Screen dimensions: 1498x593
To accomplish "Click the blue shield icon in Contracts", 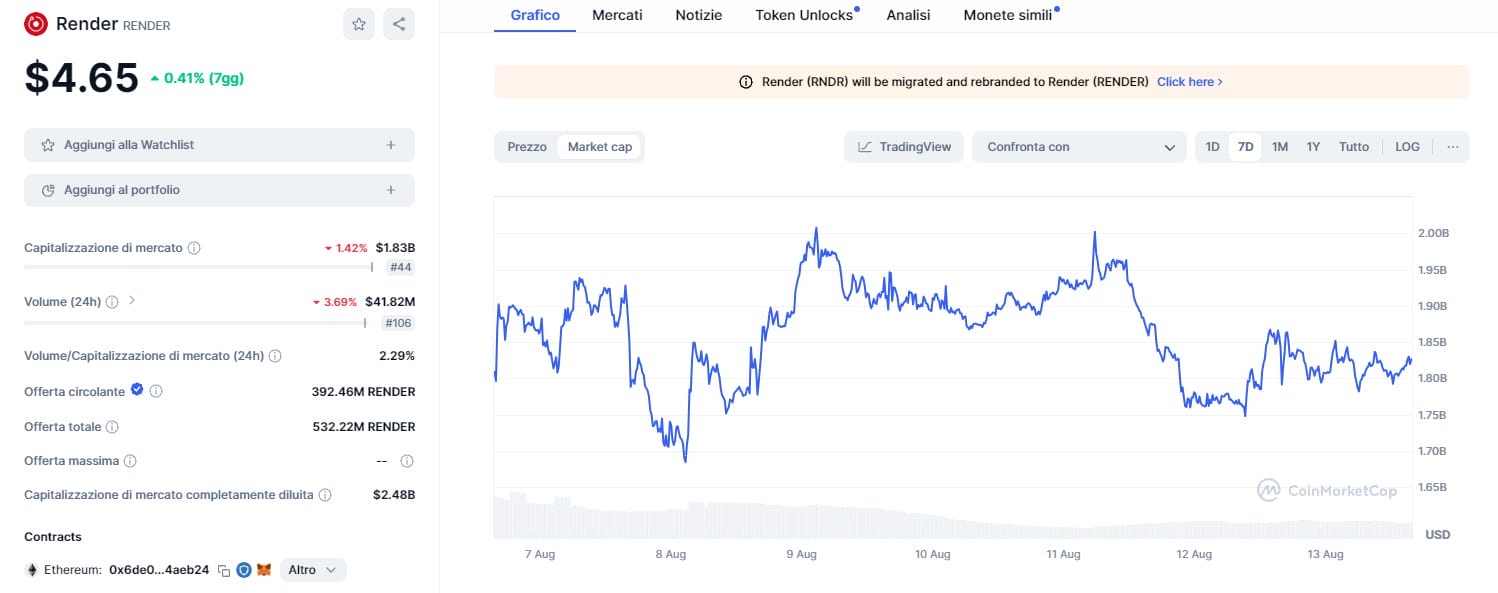I will (244, 570).
